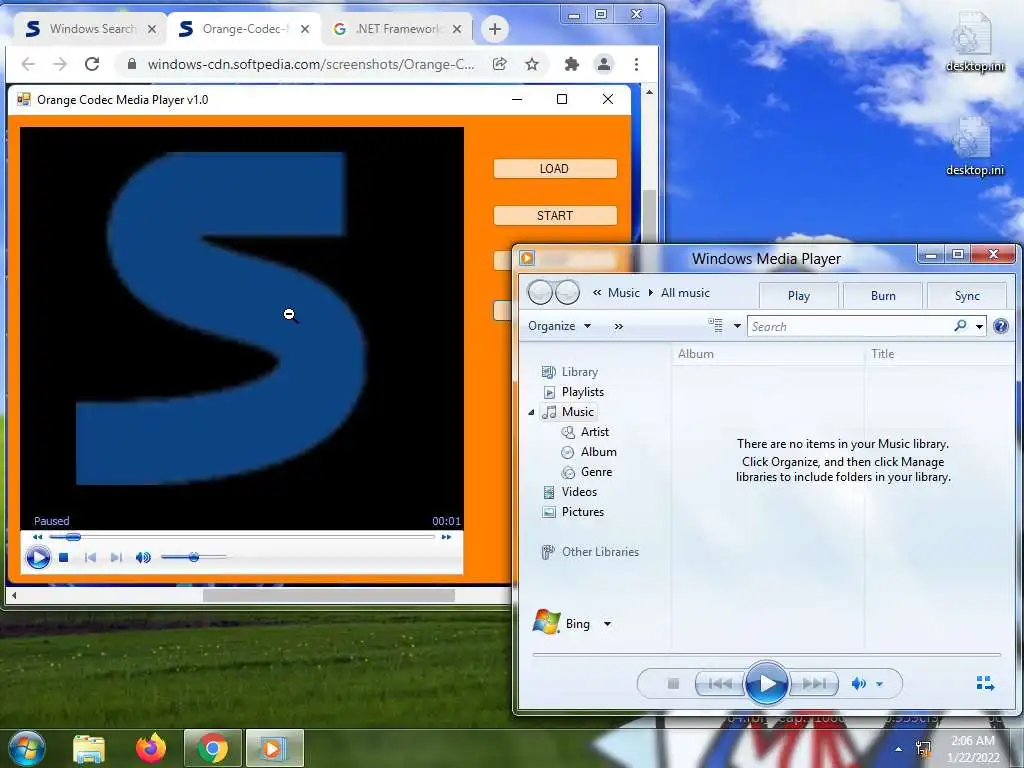Open Organize dropdown menu
Screen dimensions: 1024x768
pyautogui.click(x=560, y=326)
